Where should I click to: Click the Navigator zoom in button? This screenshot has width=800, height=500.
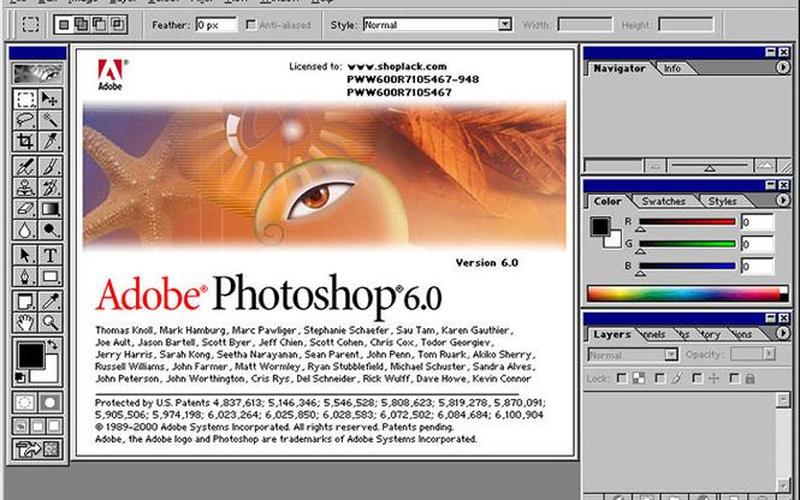[765, 166]
